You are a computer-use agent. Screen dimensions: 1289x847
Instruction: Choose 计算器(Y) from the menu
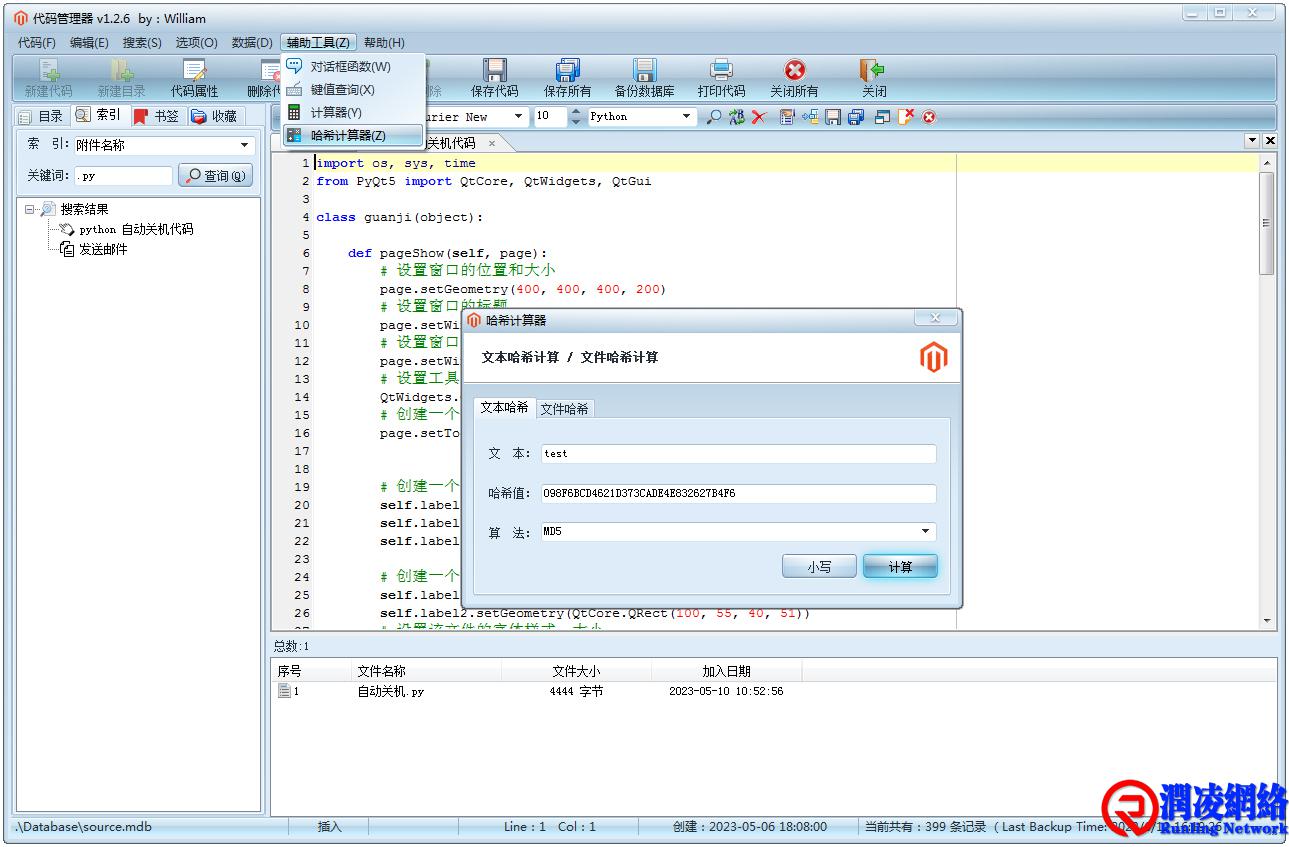(353, 113)
